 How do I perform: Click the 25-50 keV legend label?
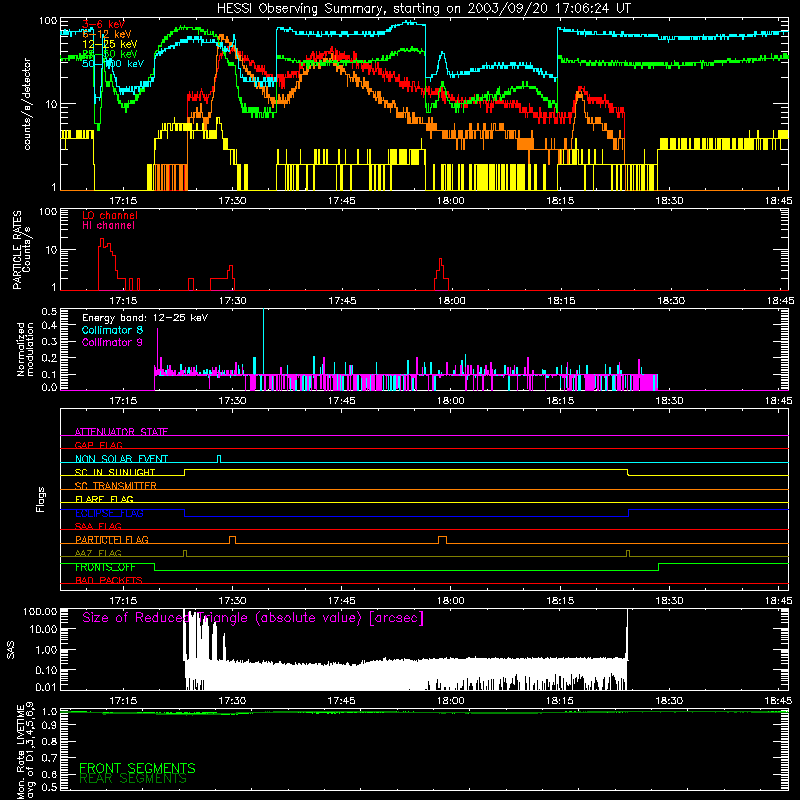point(109,54)
